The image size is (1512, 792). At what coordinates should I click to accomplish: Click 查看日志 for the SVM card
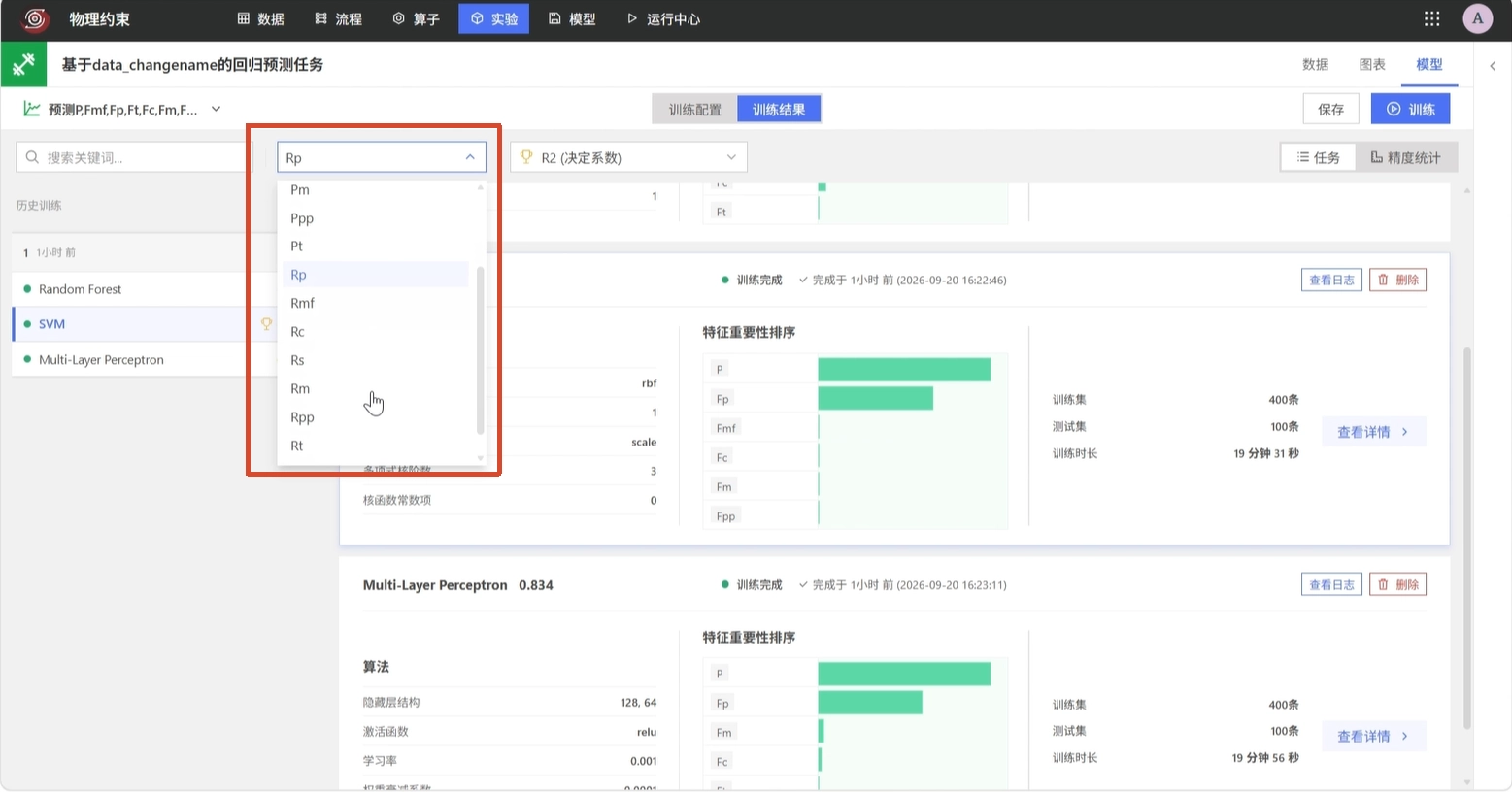(x=1331, y=280)
